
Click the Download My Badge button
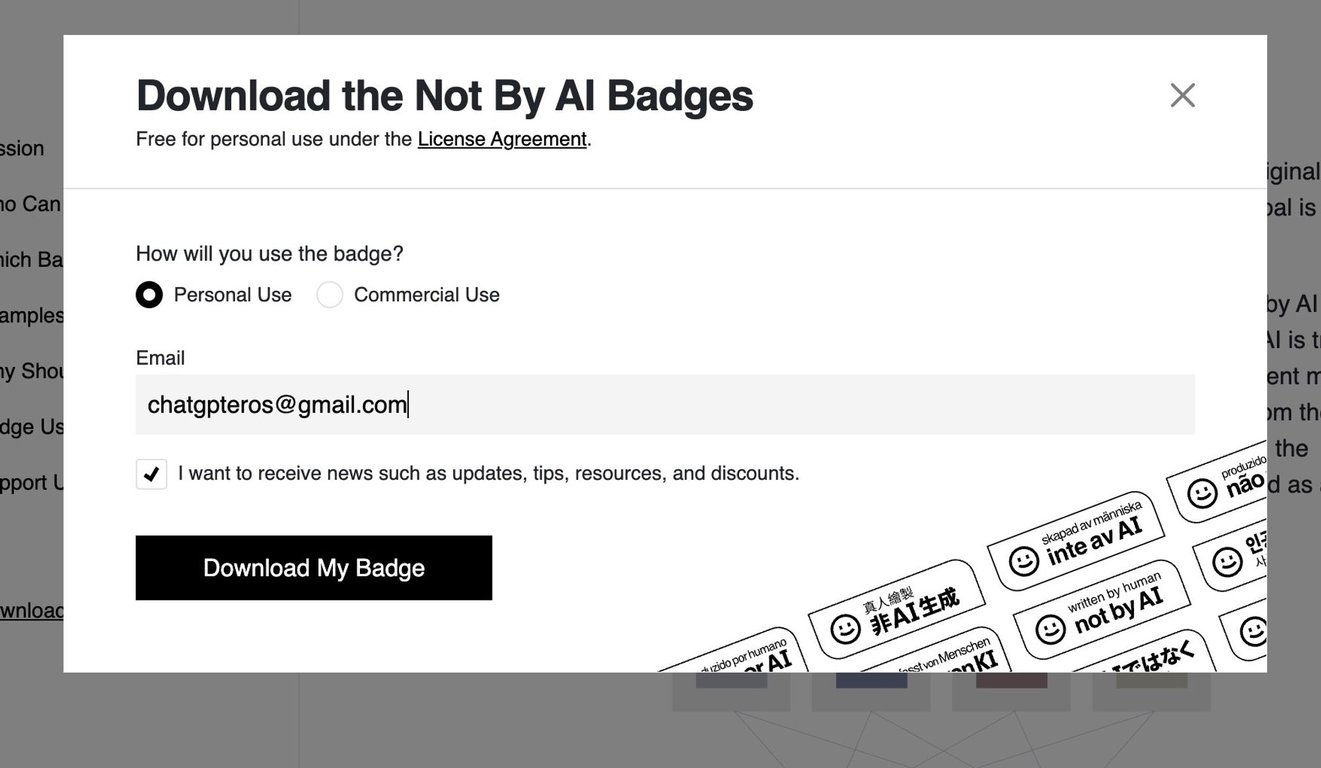point(314,568)
